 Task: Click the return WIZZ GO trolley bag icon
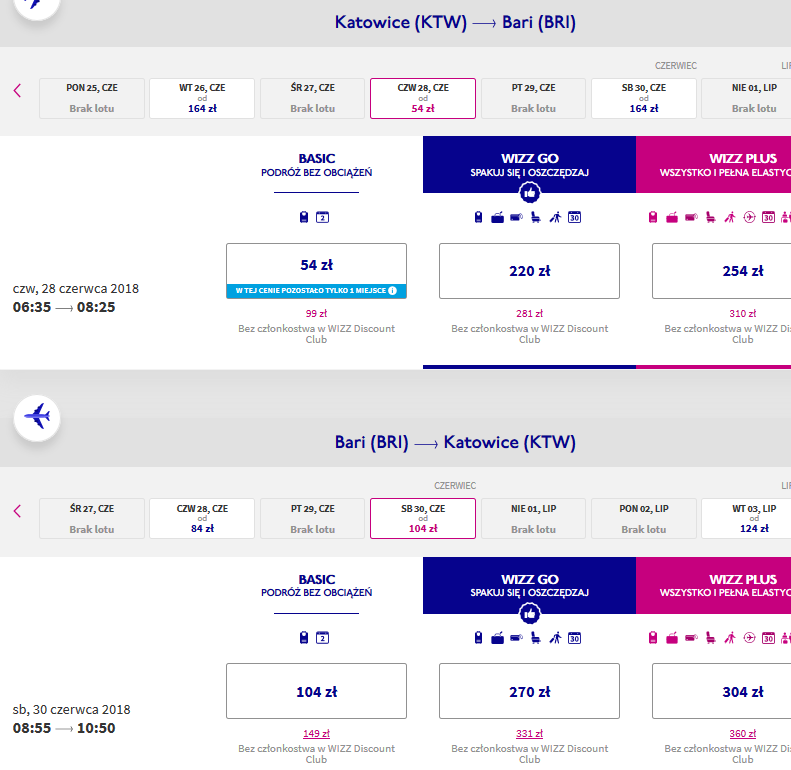[497, 638]
